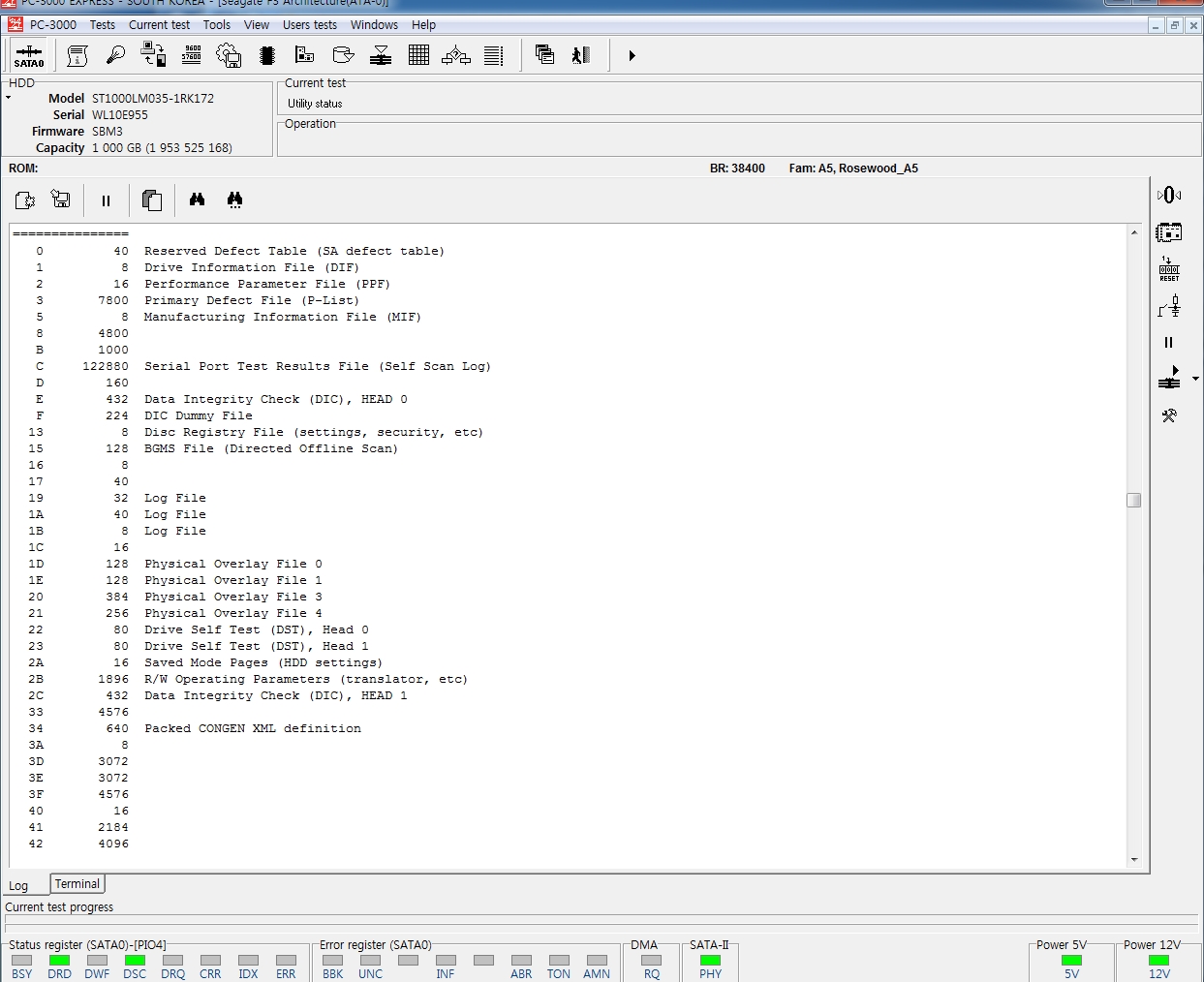Click the cascaded windows icon in toolbar
Screen dimensions: 1204x982
[x=545, y=55]
